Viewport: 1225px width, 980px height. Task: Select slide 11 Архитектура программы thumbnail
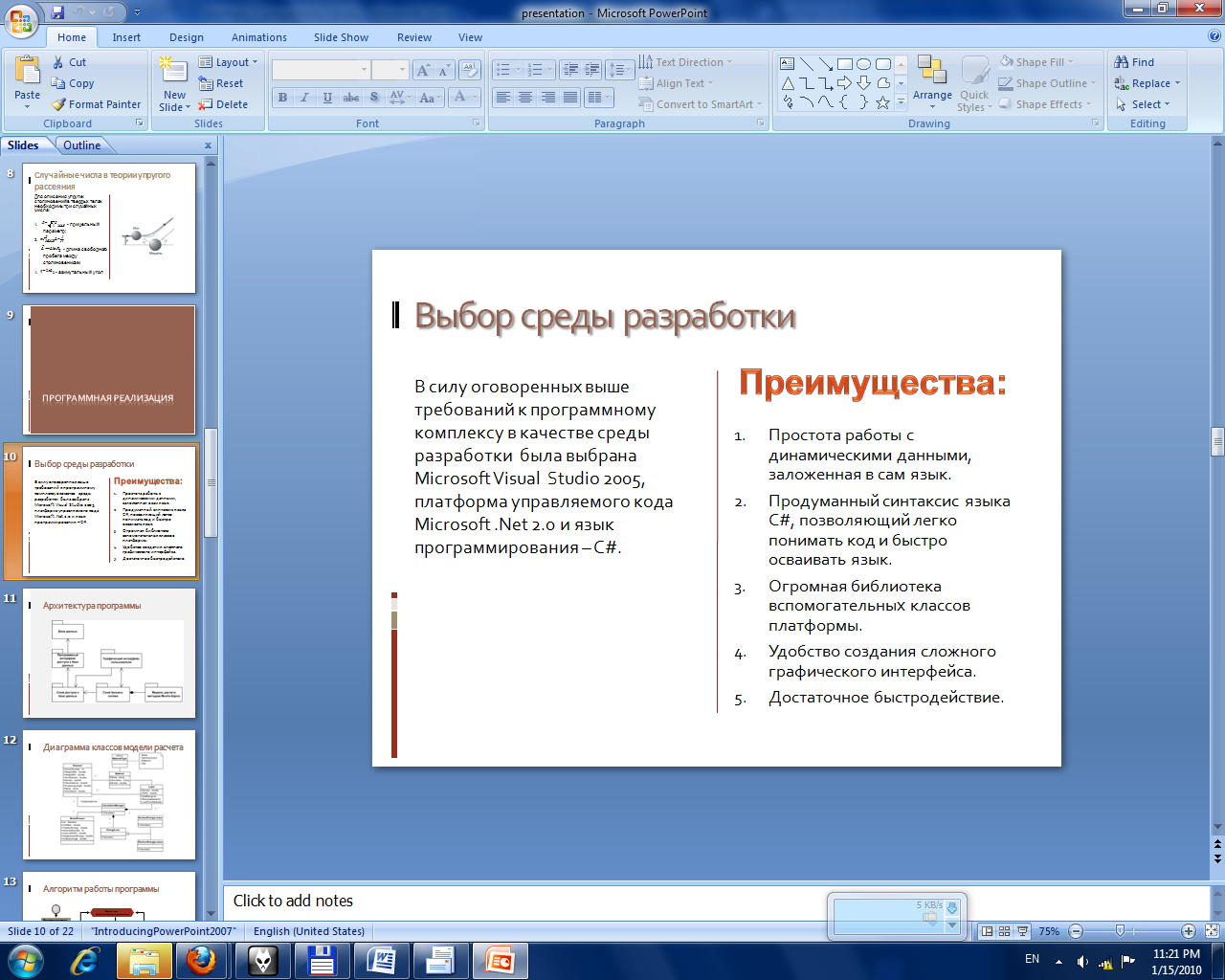coord(109,654)
